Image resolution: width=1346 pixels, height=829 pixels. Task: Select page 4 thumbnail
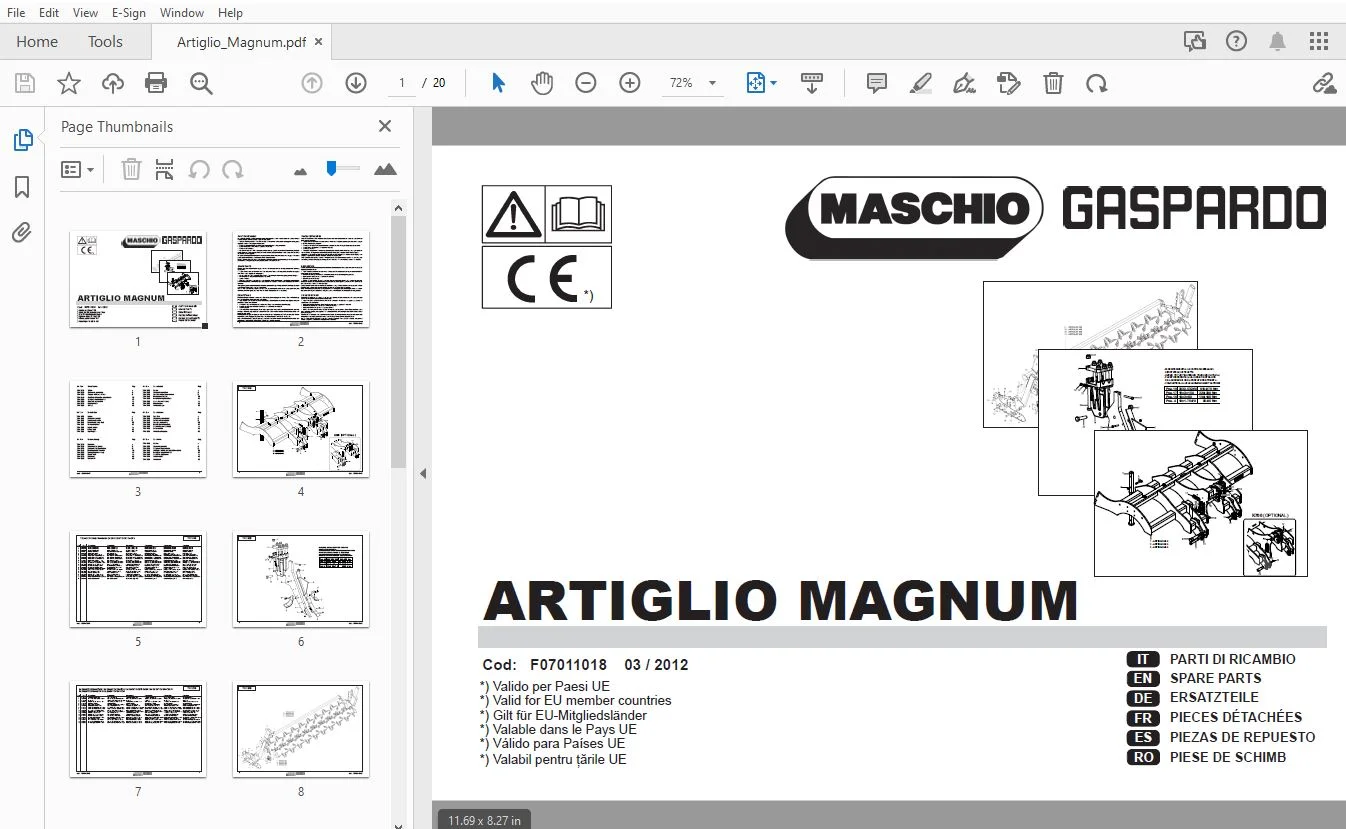pos(301,429)
